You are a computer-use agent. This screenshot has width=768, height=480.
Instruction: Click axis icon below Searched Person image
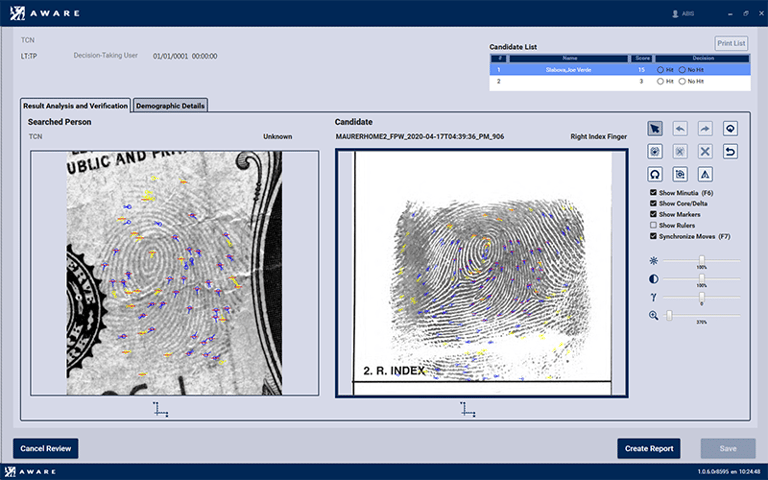click(x=161, y=408)
